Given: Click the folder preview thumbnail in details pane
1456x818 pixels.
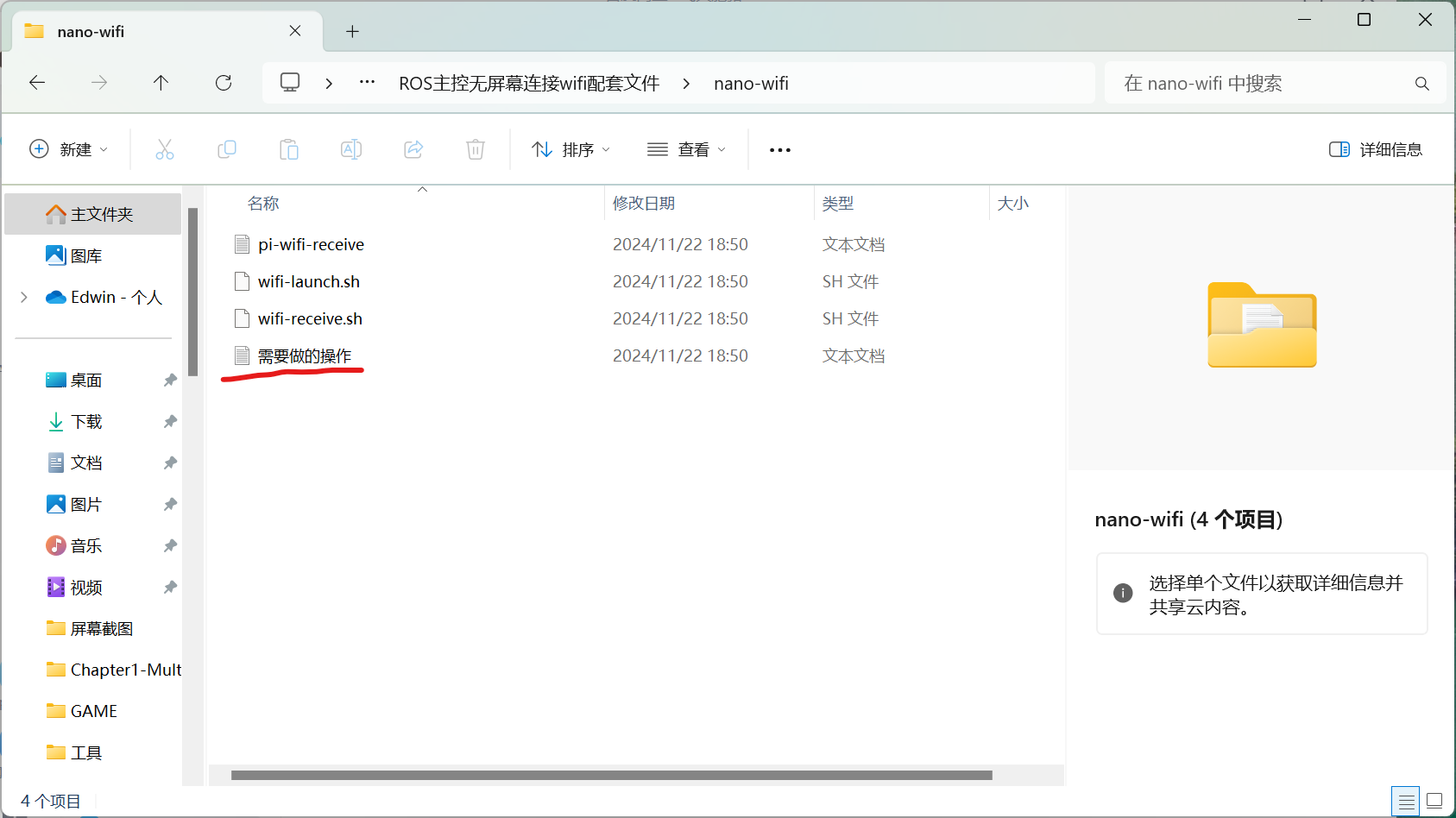Looking at the screenshot, I should [1262, 324].
